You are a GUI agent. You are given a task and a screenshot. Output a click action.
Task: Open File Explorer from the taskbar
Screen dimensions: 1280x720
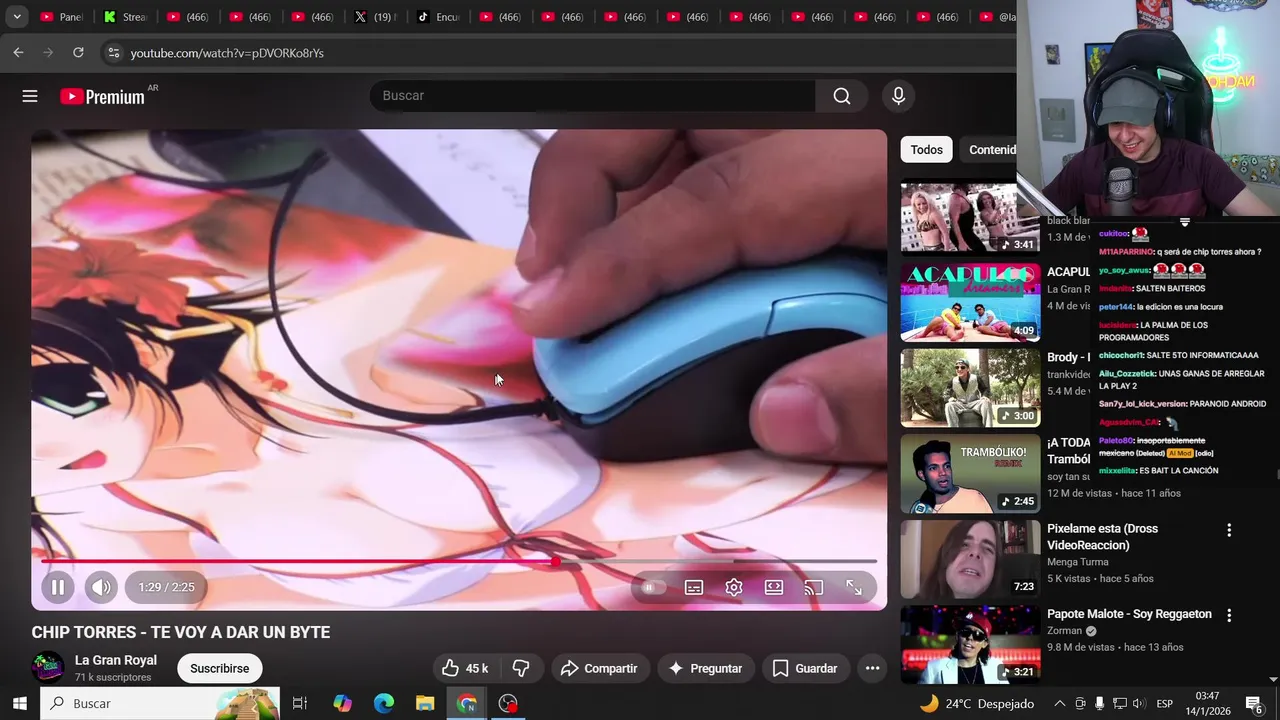tap(425, 703)
